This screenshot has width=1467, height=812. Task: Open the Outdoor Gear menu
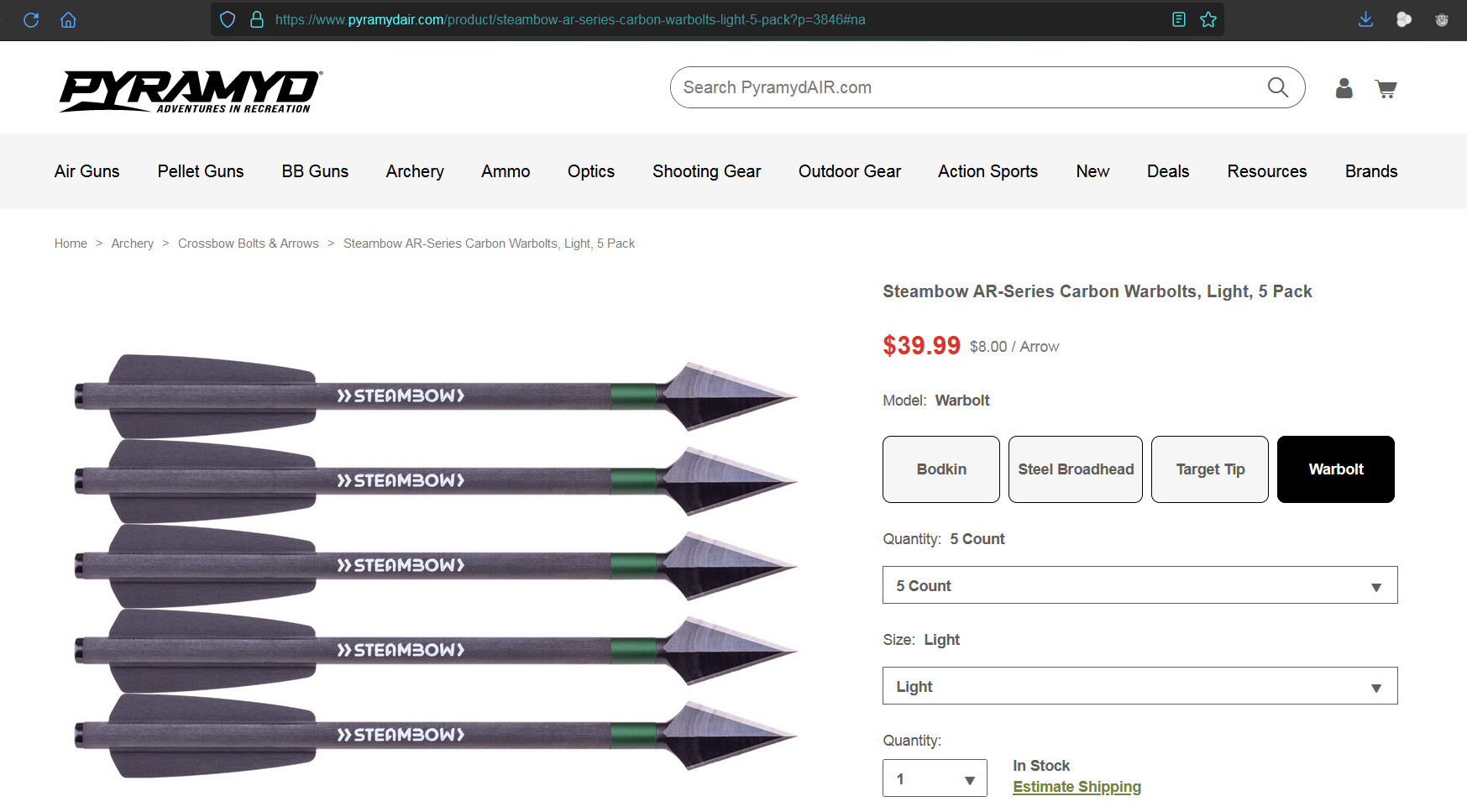pos(850,171)
